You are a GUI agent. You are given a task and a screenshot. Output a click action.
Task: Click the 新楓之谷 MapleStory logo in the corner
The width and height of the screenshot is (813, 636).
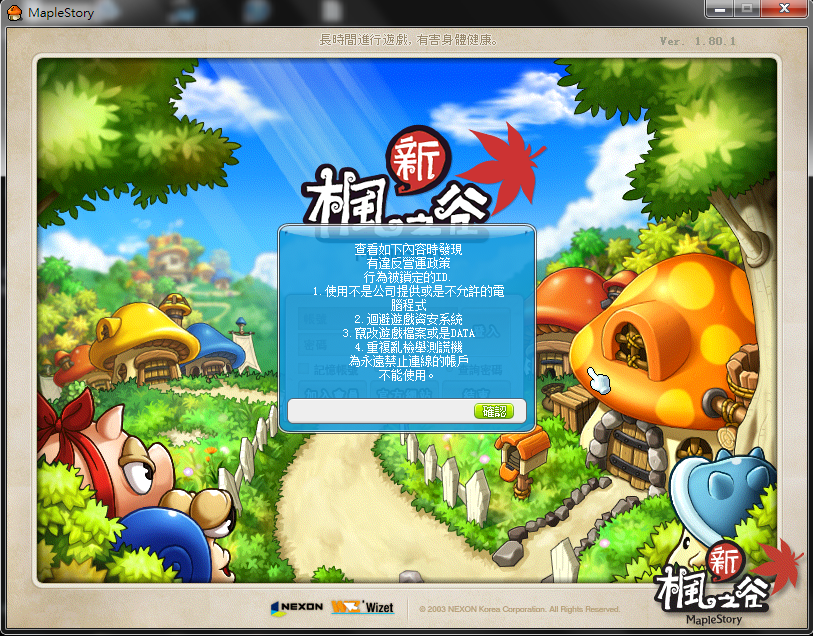pyautogui.click(x=730, y=581)
